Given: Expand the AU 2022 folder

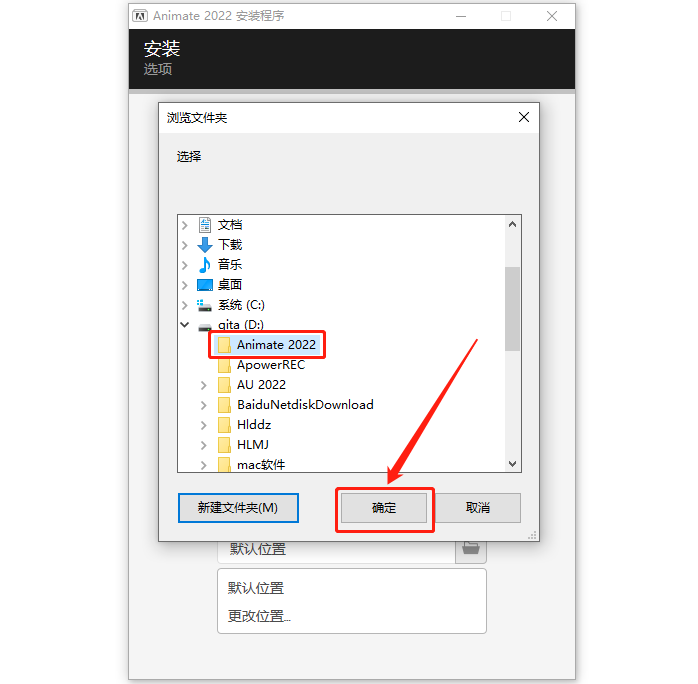Looking at the screenshot, I should [x=203, y=385].
